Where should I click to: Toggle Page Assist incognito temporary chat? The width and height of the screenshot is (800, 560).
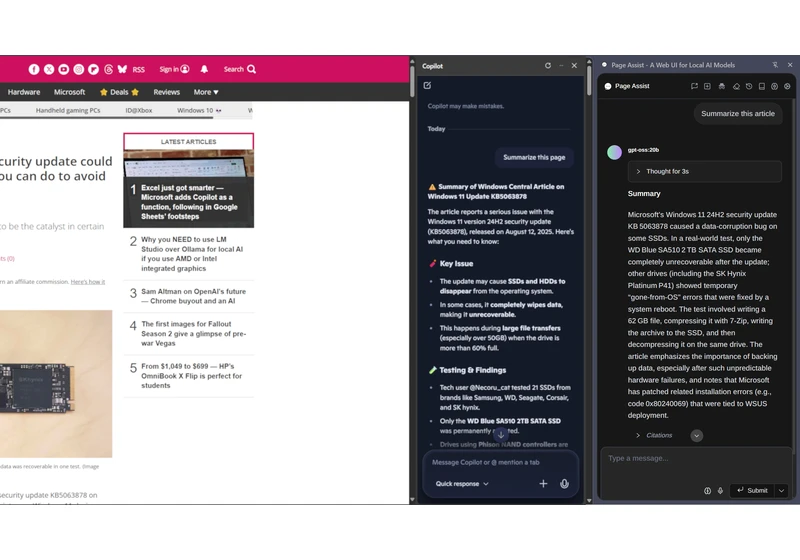(x=721, y=86)
